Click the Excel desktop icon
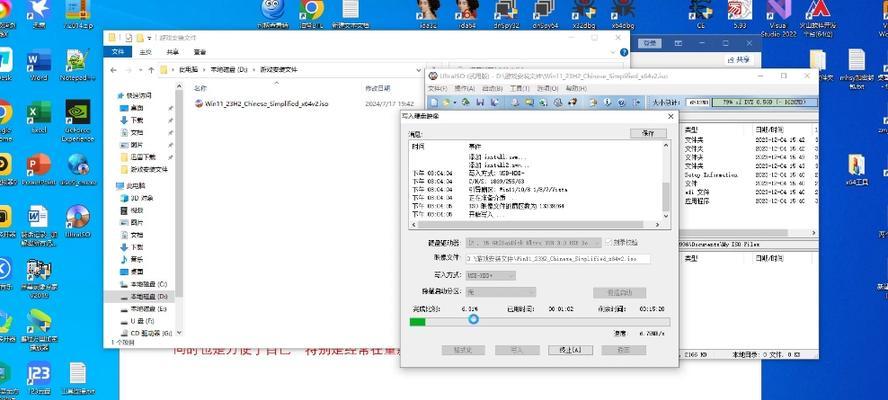Screen dimensions: 888x400 39,117
